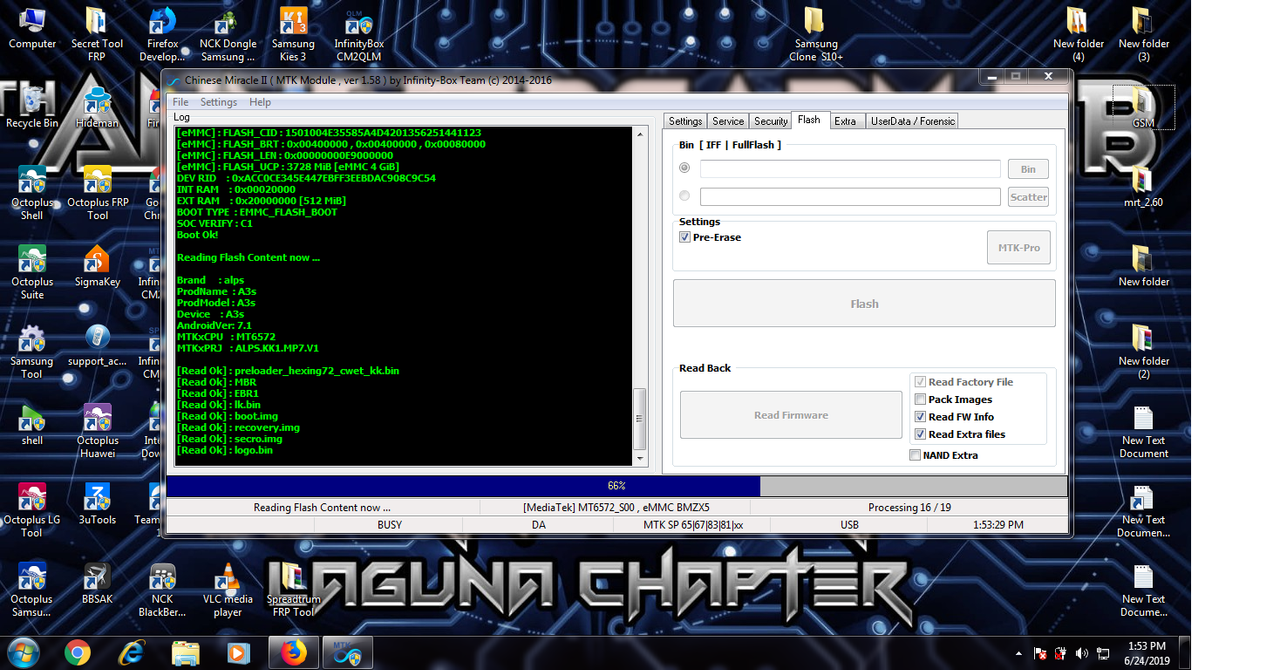This screenshot has width=1280, height=670.
Task: Switch to the Extra tab
Action: [846, 121]
